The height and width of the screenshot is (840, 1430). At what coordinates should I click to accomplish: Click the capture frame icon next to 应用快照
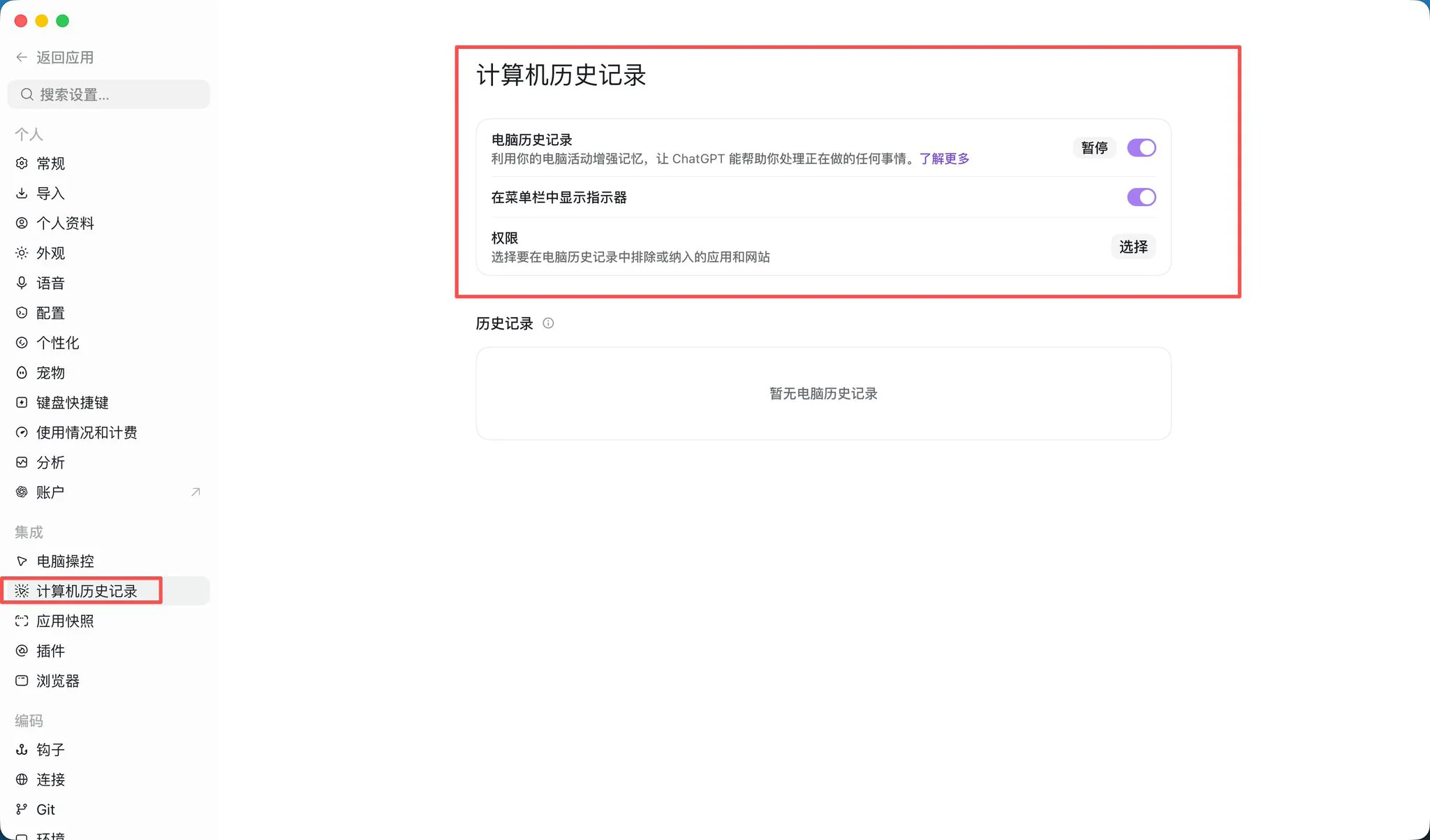coord(22,621)
